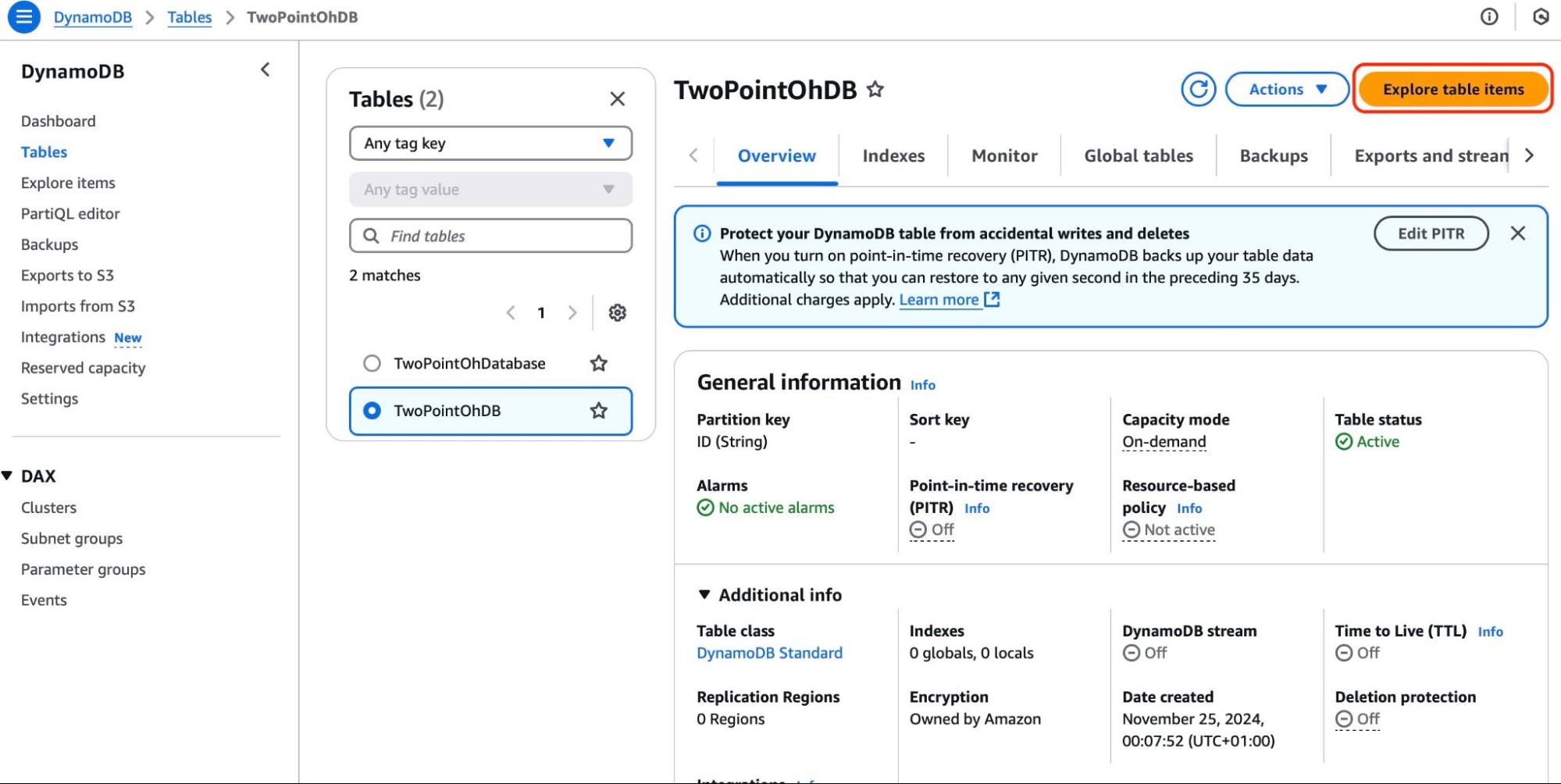Screen dimensions: 1561x784
Task: Open DynamoDB Standard table class link
Action: (769, 653)
